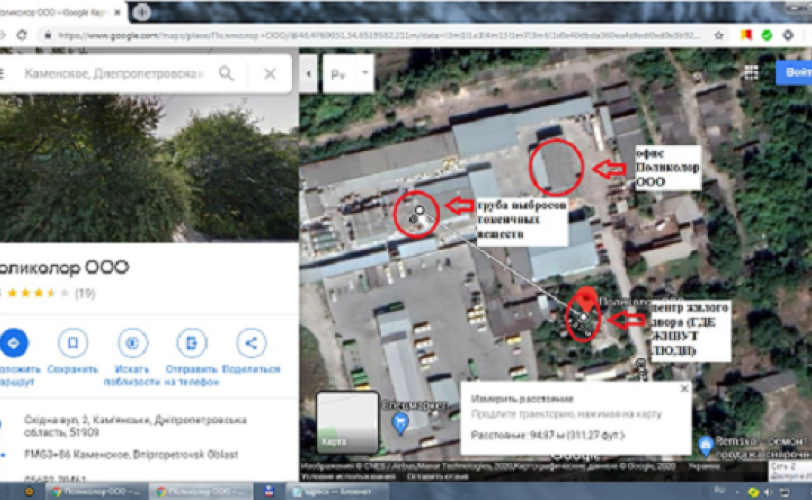Switch to map view via Карта thumbnail
This screenshot has width=812, height=500.
pos(347,422)
